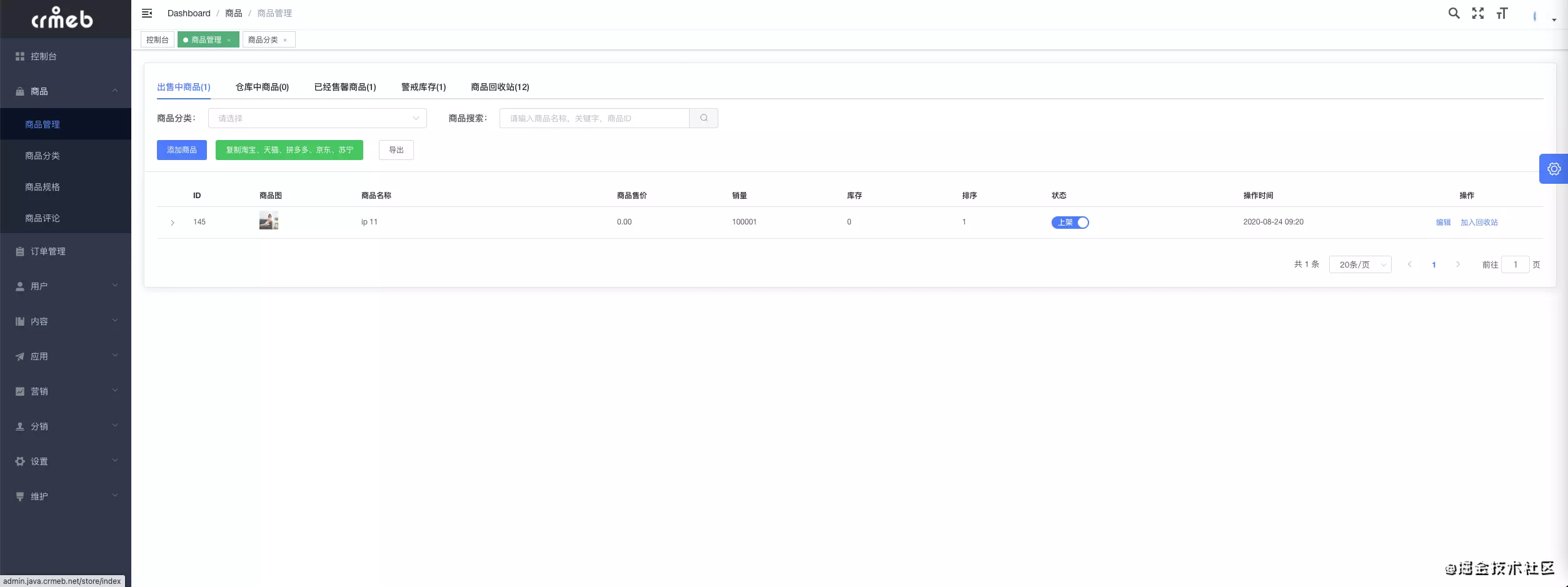This screenshot has height=587, width=1568.
Task: Click the ip 11 product thumbnail image
Action: point(269,220)
